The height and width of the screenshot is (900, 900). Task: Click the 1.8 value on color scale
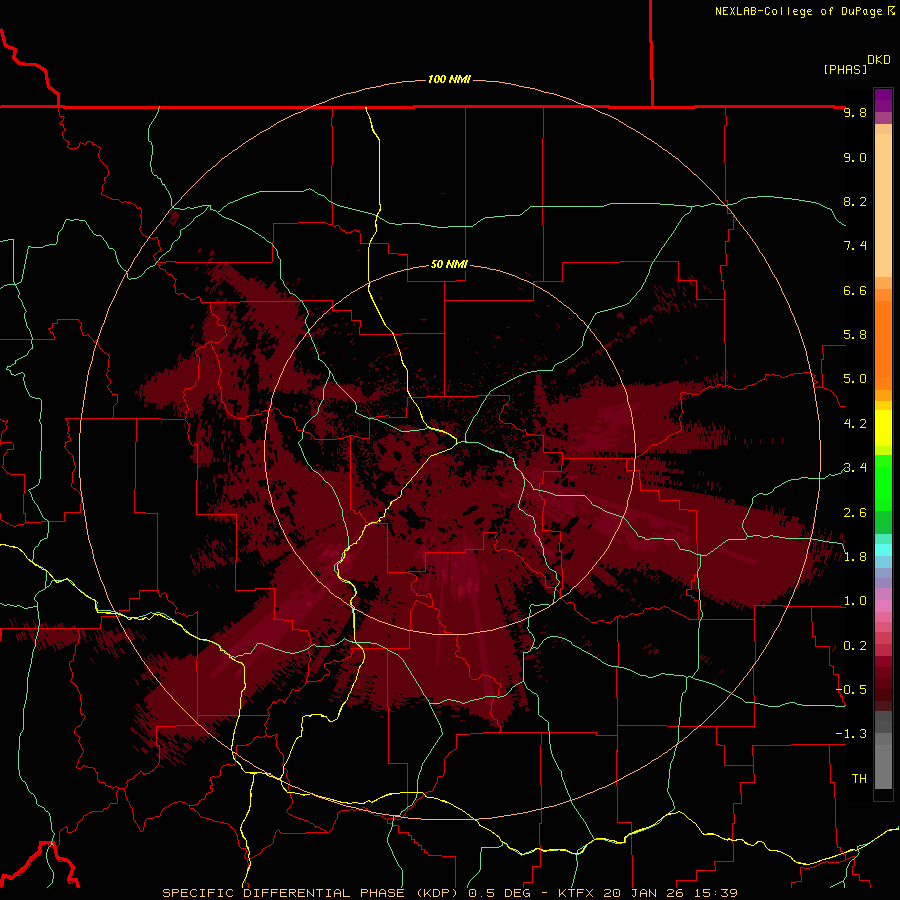pos(855,557)
